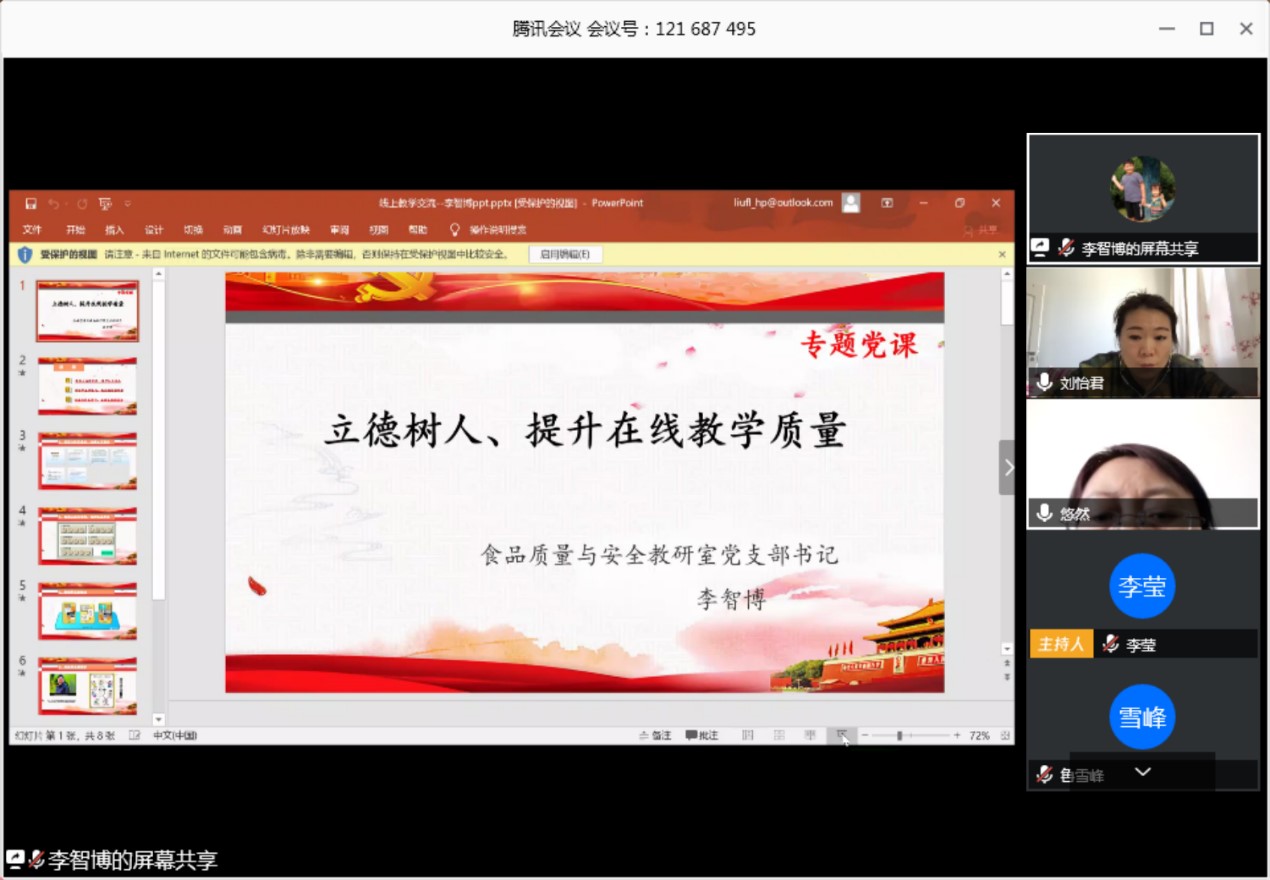Open Customize Quick Access Toolbar dropdown
The height and width of the screenshot is (880, 1270).
(127, 204)
